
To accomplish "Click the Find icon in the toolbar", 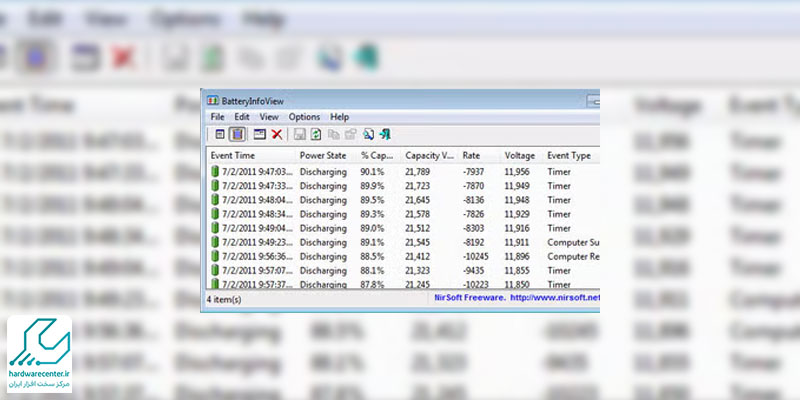I will tap(367, 134).
